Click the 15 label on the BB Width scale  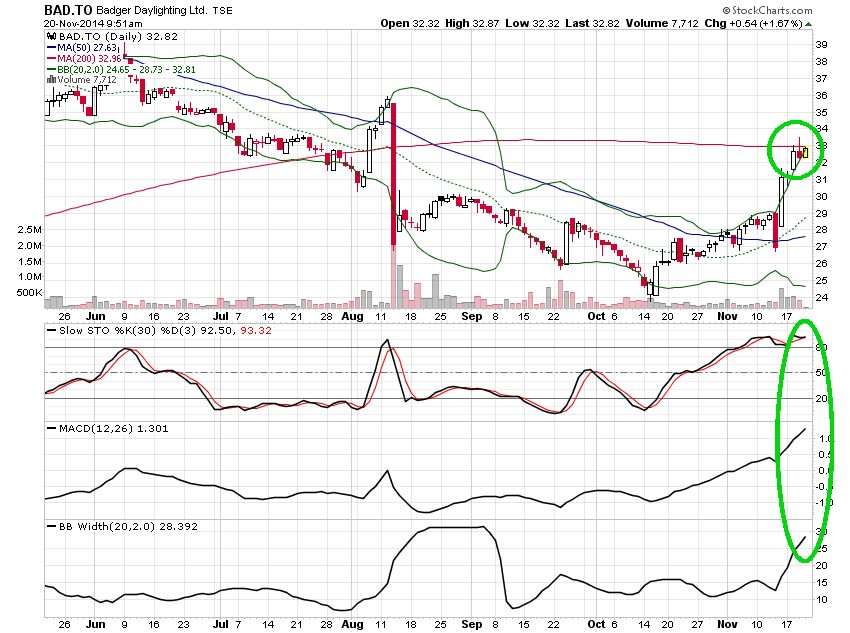click(x=822, y=583)
